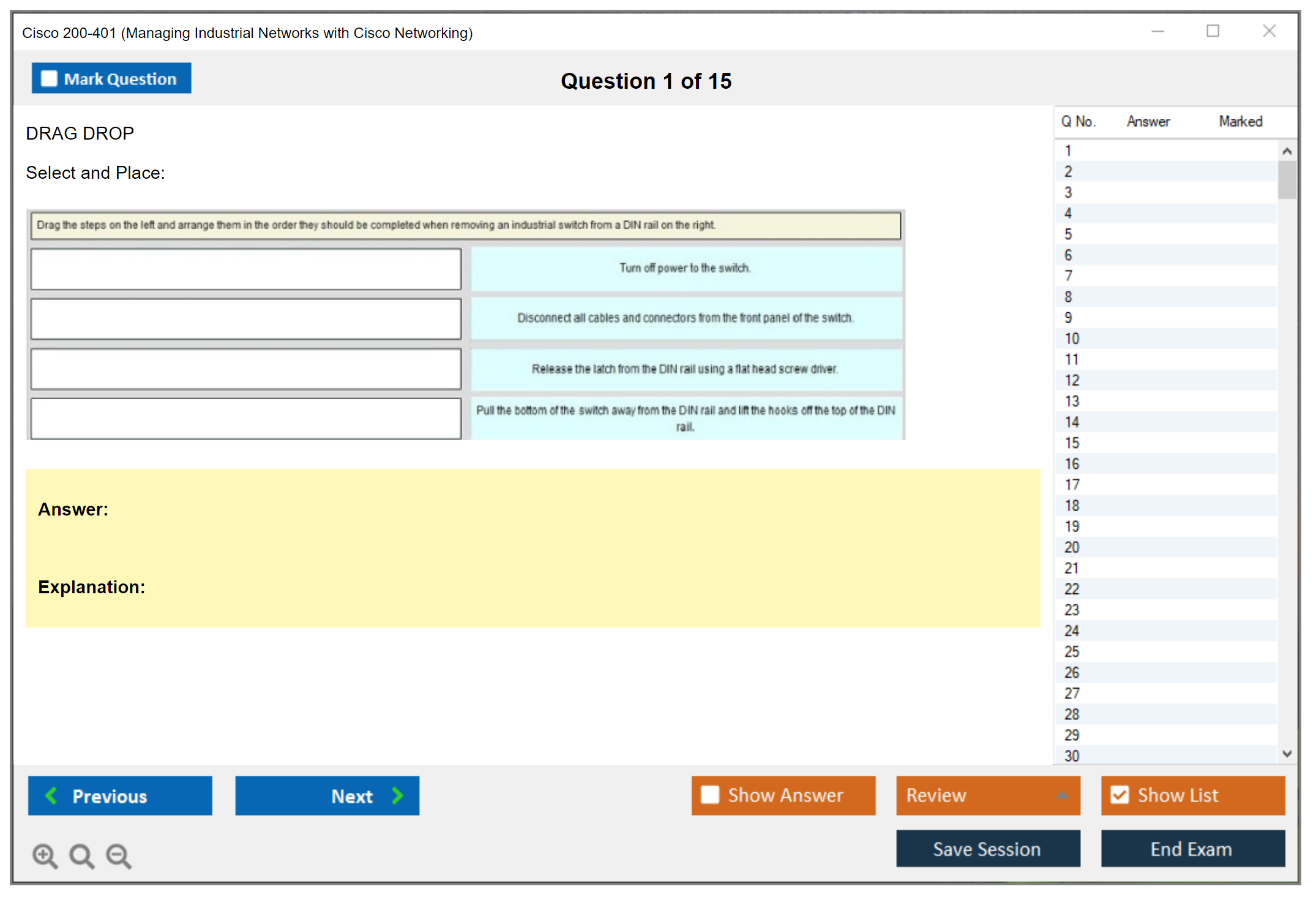Viewport: 1316px width, 900px height.
Task: Click the green left arrow on Previous
Action: coord(52,795)
